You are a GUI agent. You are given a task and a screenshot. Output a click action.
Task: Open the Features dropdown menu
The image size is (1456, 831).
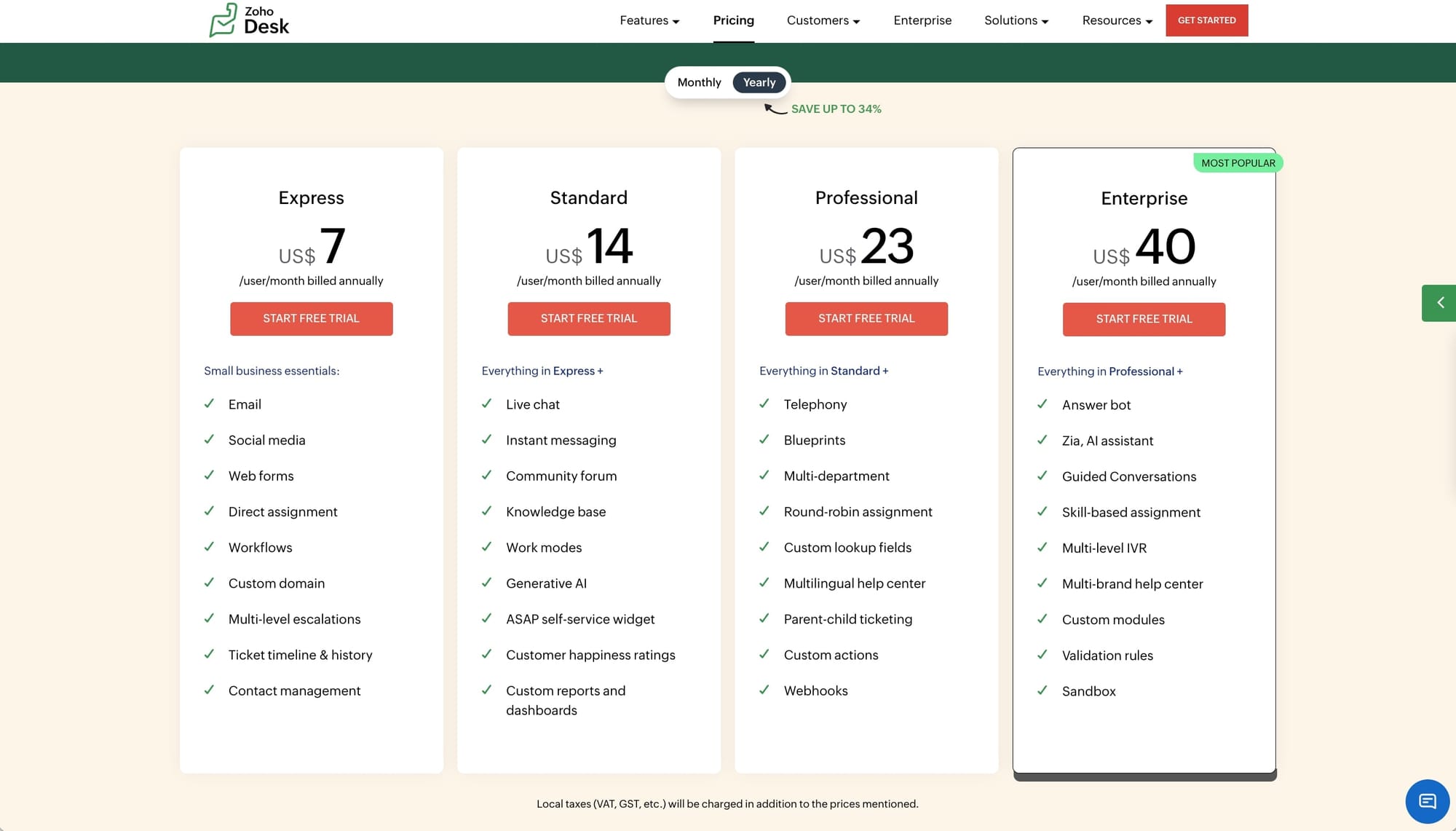[649, 20]
